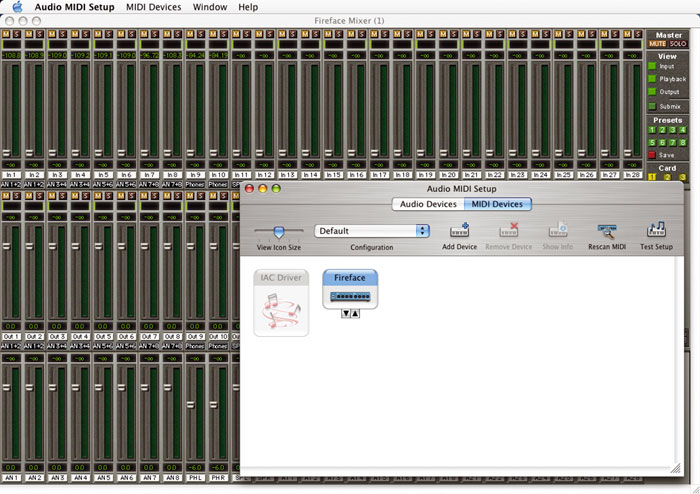Select the Fireface MIDI device icon
The width and height of the screenshot is (700, 494).
[350, 289]
